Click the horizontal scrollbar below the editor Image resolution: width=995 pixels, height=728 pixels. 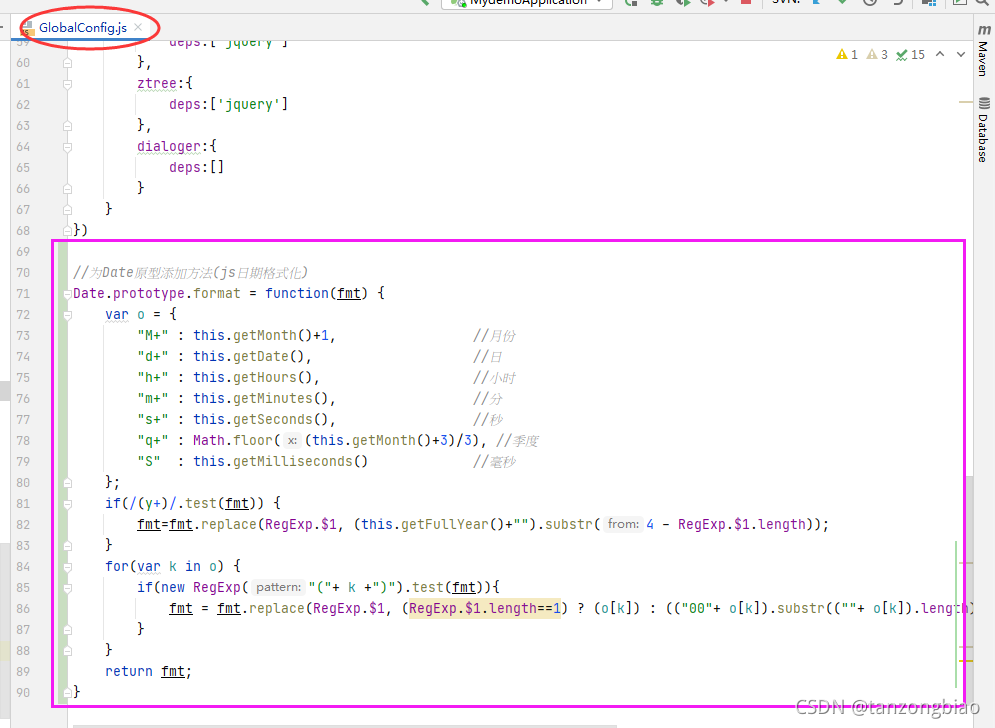[345, 725]
